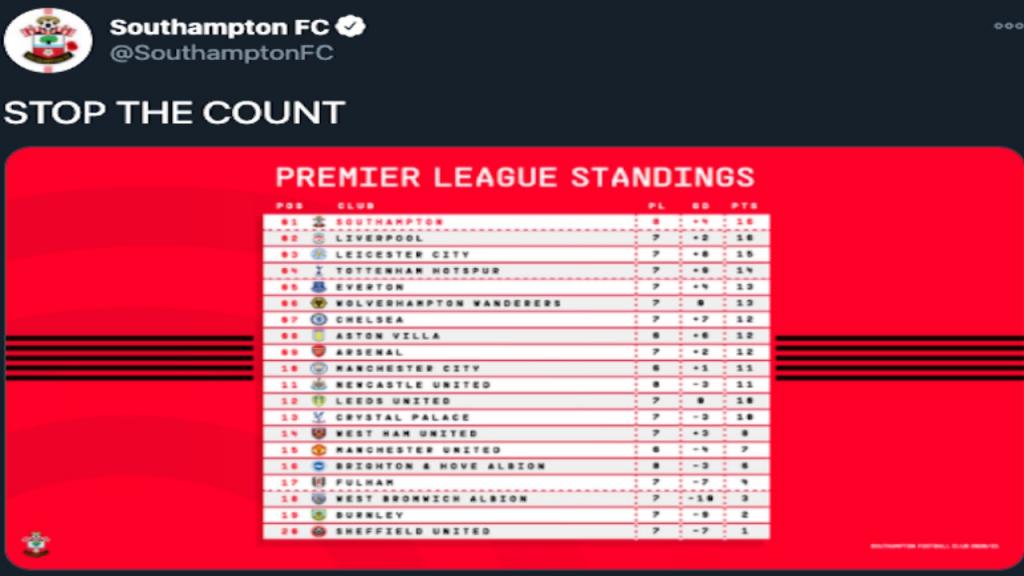Click the Premier League Standings title
1024x576 pixels.
[515, 177]
